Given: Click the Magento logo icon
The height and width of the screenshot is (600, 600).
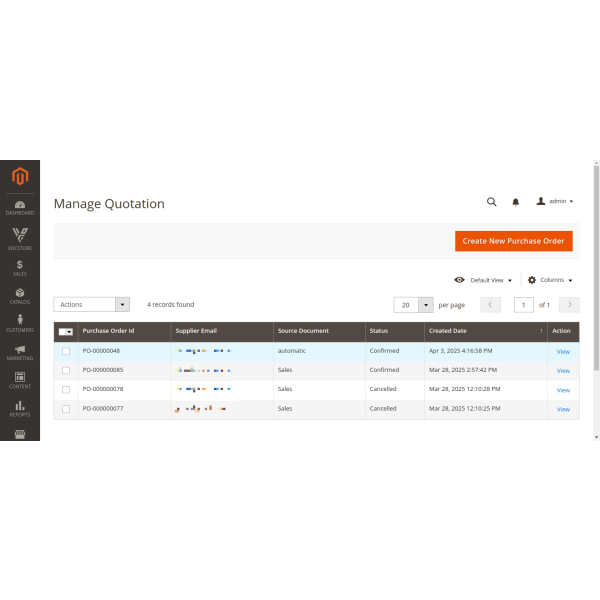Looking at the screenshot, I should [x=19, y=177].
